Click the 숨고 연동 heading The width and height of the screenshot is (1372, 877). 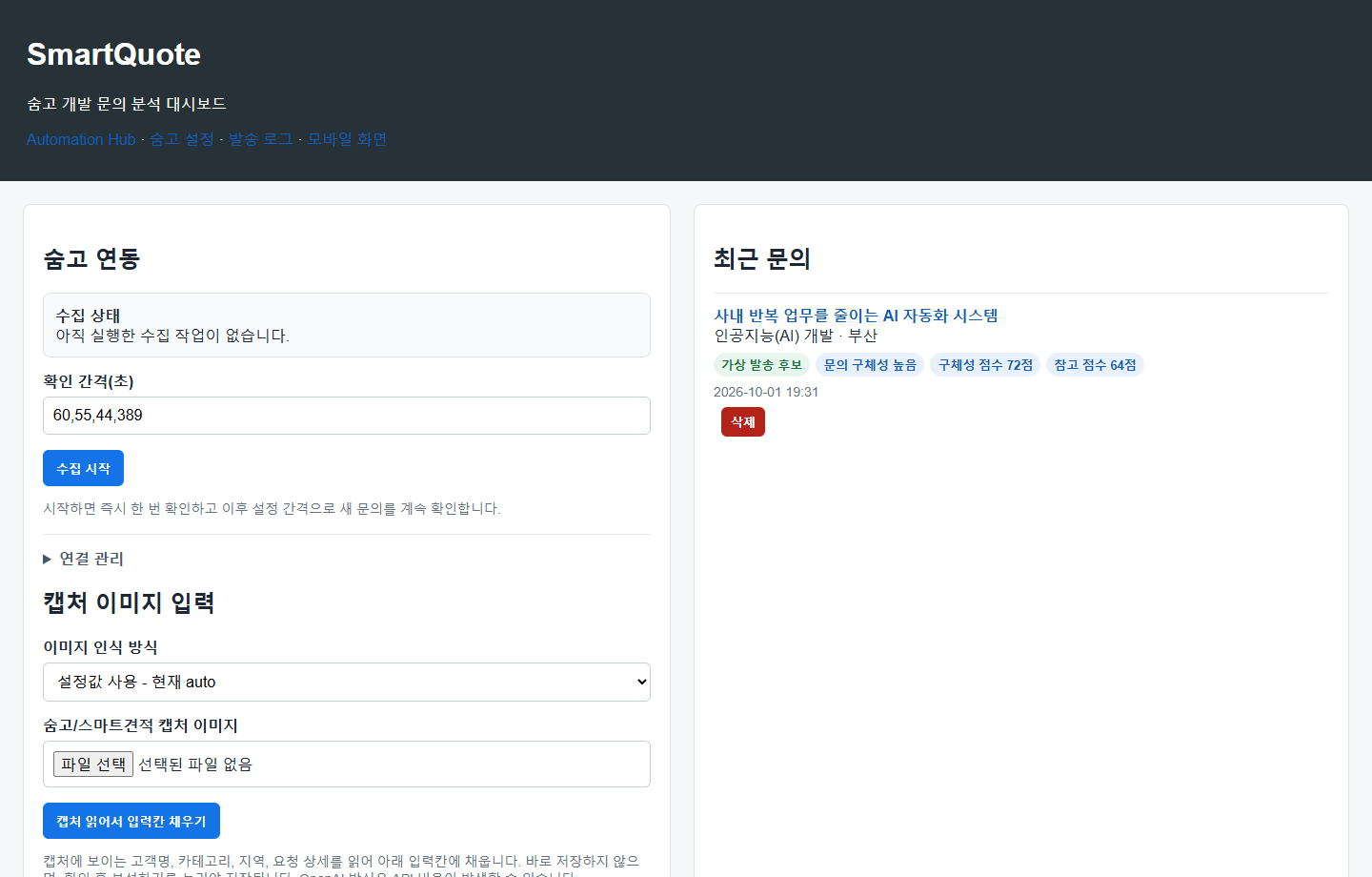point(91,258)
